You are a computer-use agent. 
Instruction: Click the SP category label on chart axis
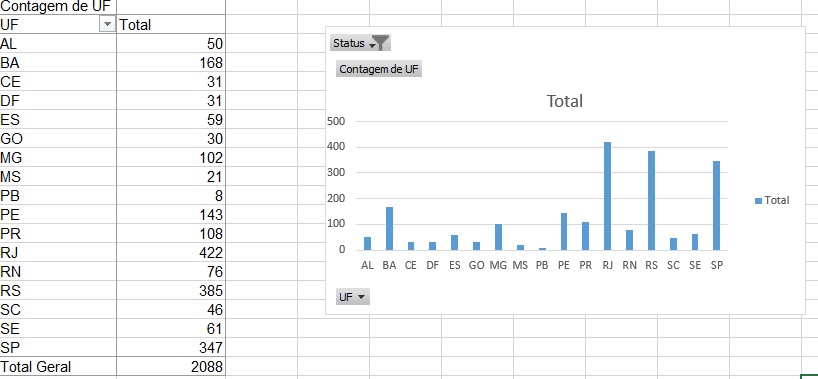coord(717,265)
